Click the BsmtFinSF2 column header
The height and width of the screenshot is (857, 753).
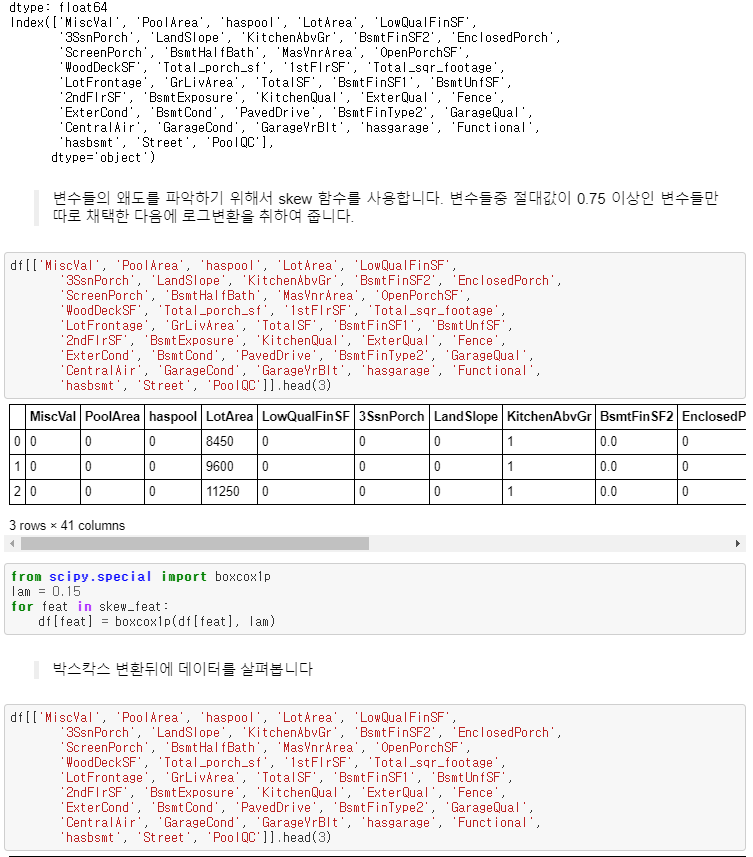pos(637,416)
